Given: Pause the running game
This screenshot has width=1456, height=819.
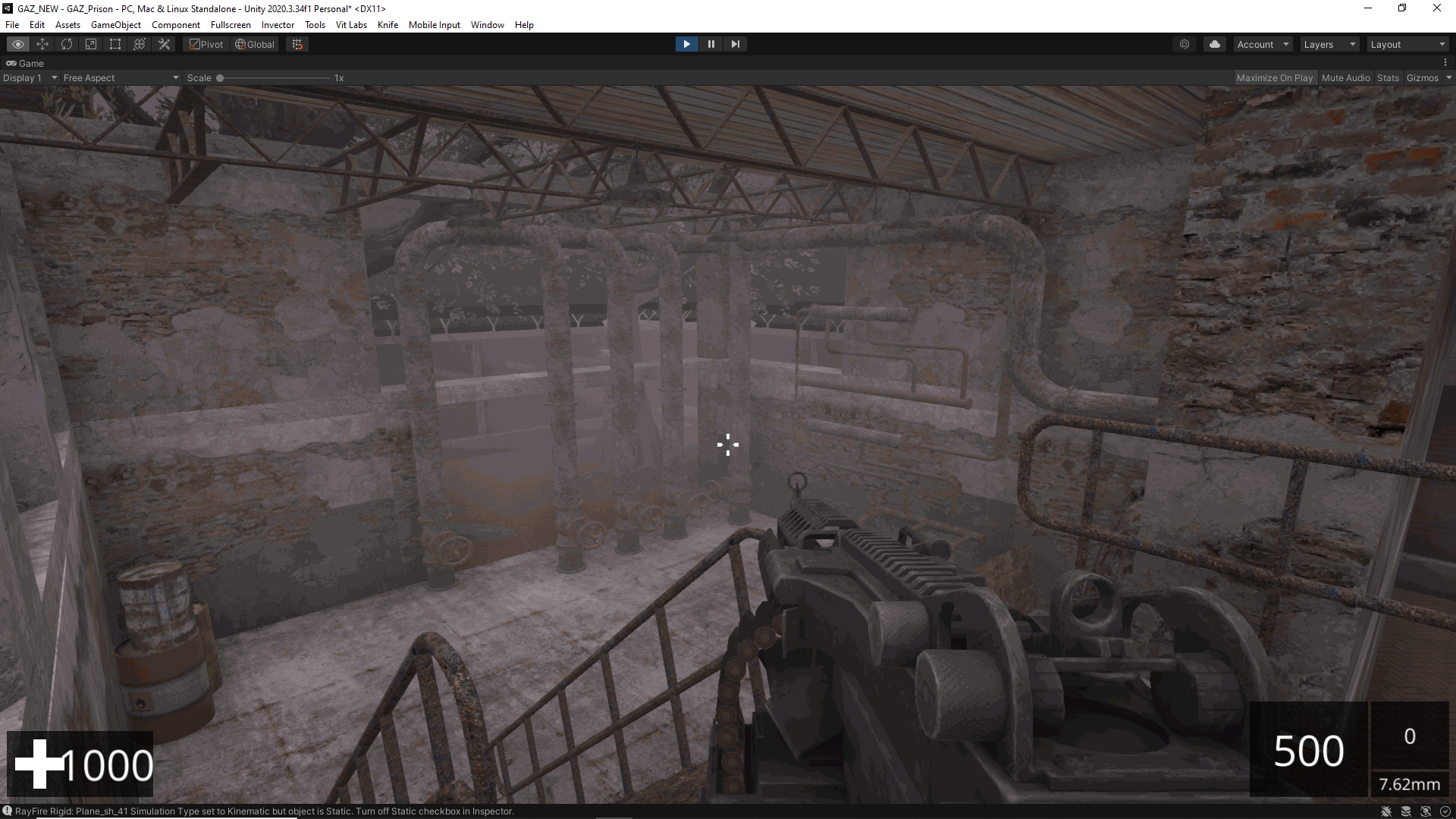Looking at the screenshot, I should 711,44.
